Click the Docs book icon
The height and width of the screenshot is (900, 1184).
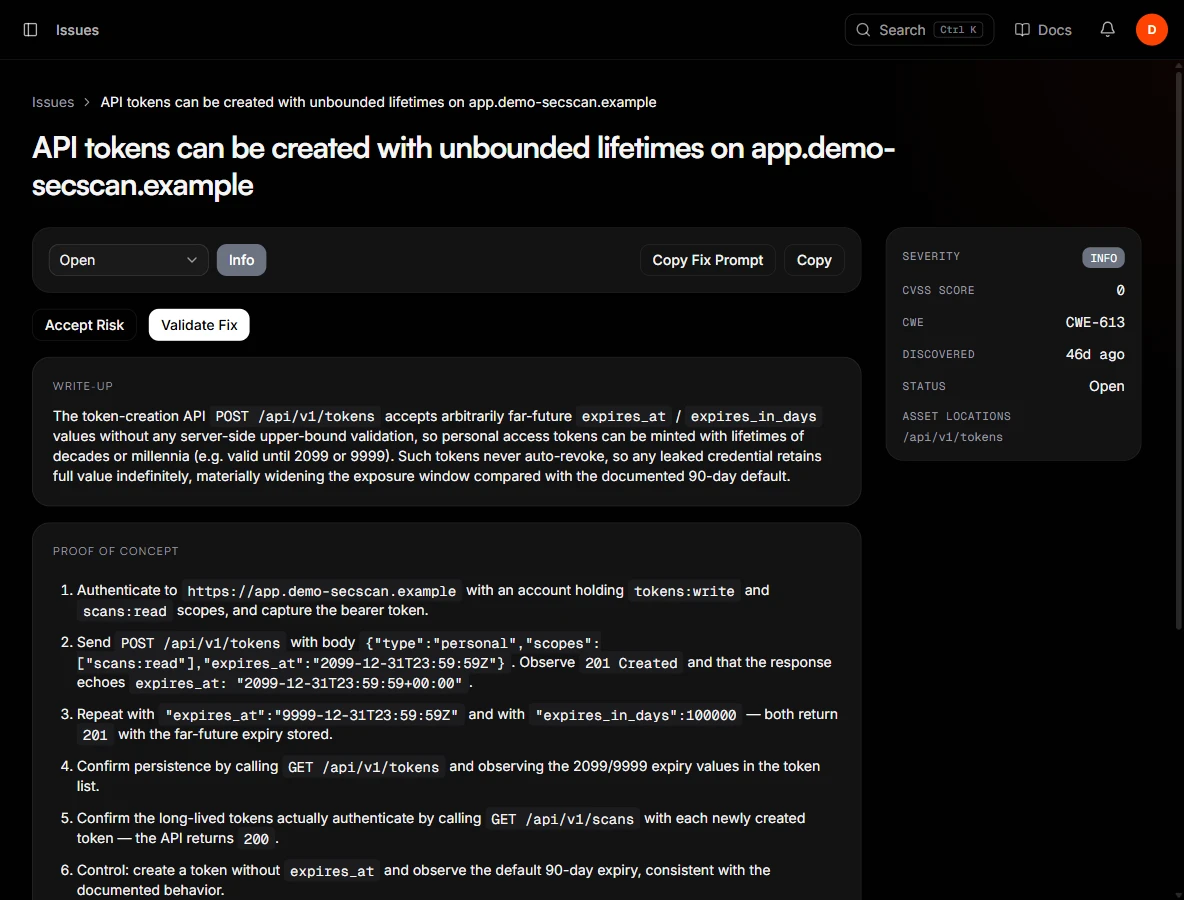click(1022, 29)
